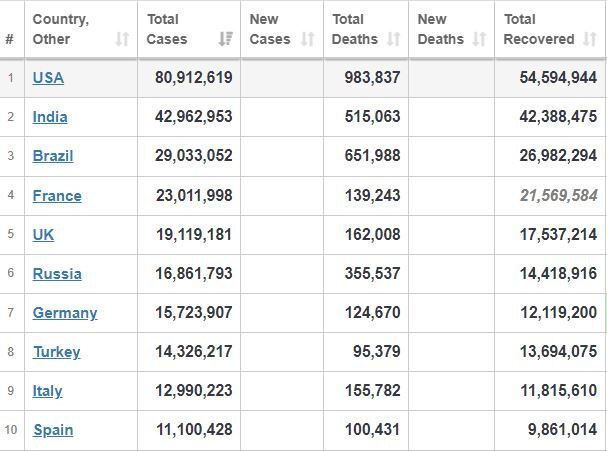The width and height of the screenshot is (607, 451).
Task: Open the Italy country page
Action: click(48, 391)
